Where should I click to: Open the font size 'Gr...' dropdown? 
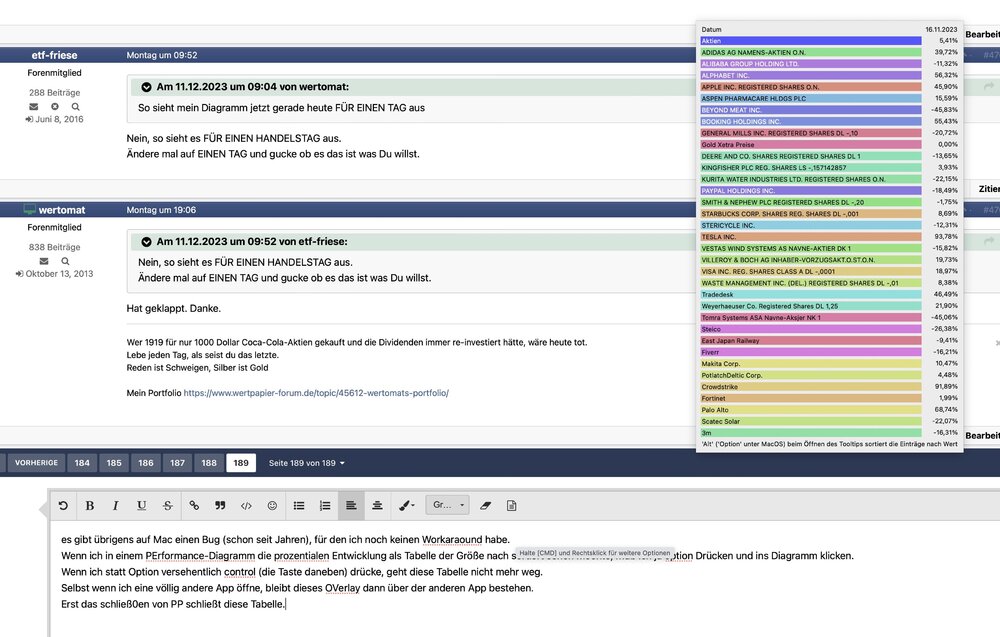(x=448, y=505)
